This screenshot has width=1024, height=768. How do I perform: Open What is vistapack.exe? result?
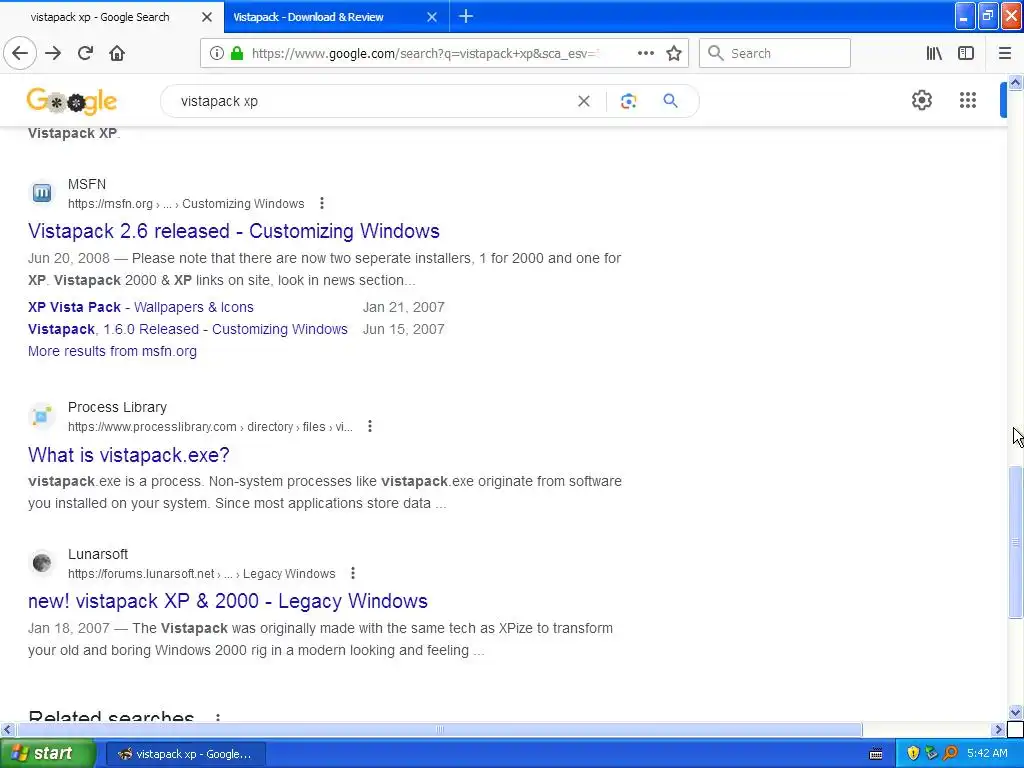pos(129,455)
